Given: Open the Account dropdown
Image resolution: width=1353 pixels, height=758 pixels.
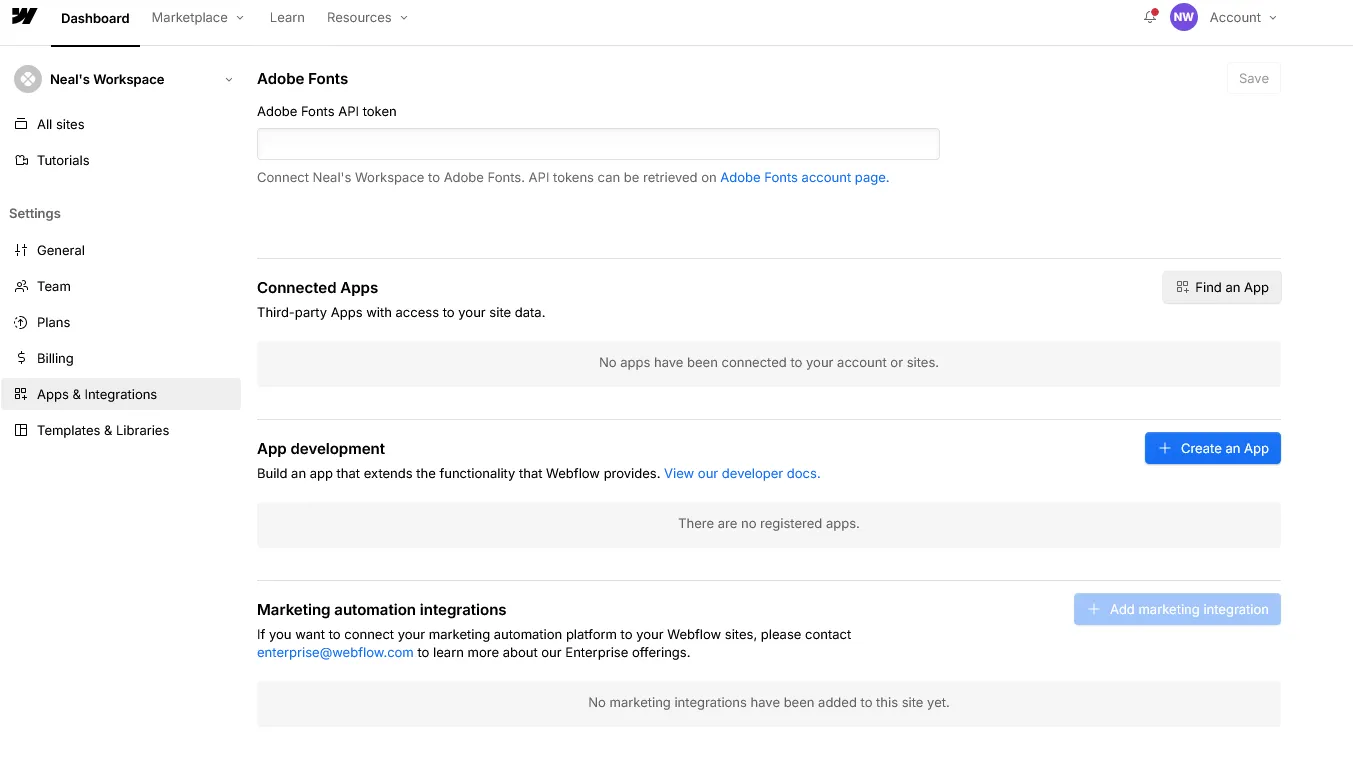Looking at the screenshot, I should tap(1243, 17).
